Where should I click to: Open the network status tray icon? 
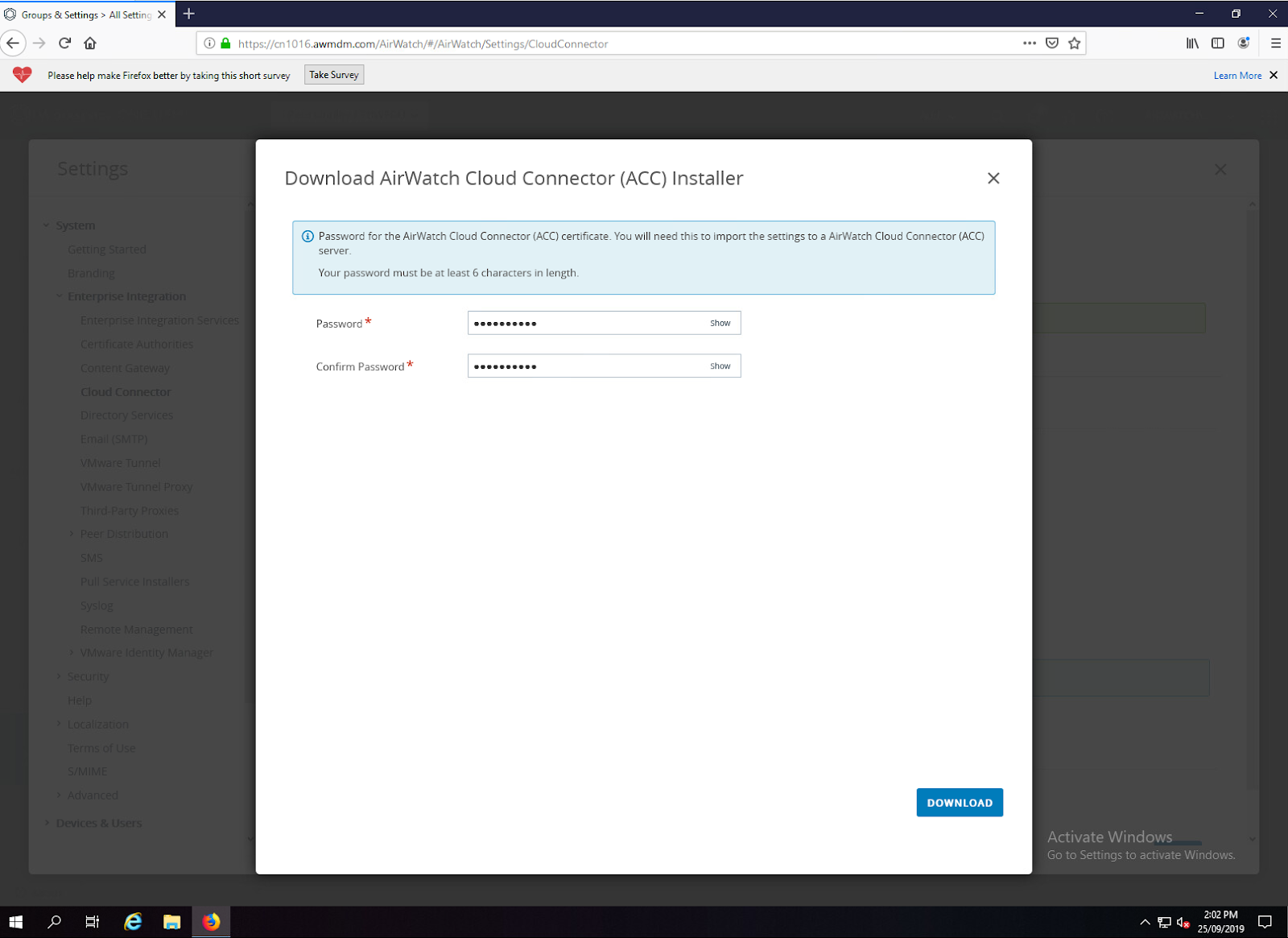[x=1164, y=923]
